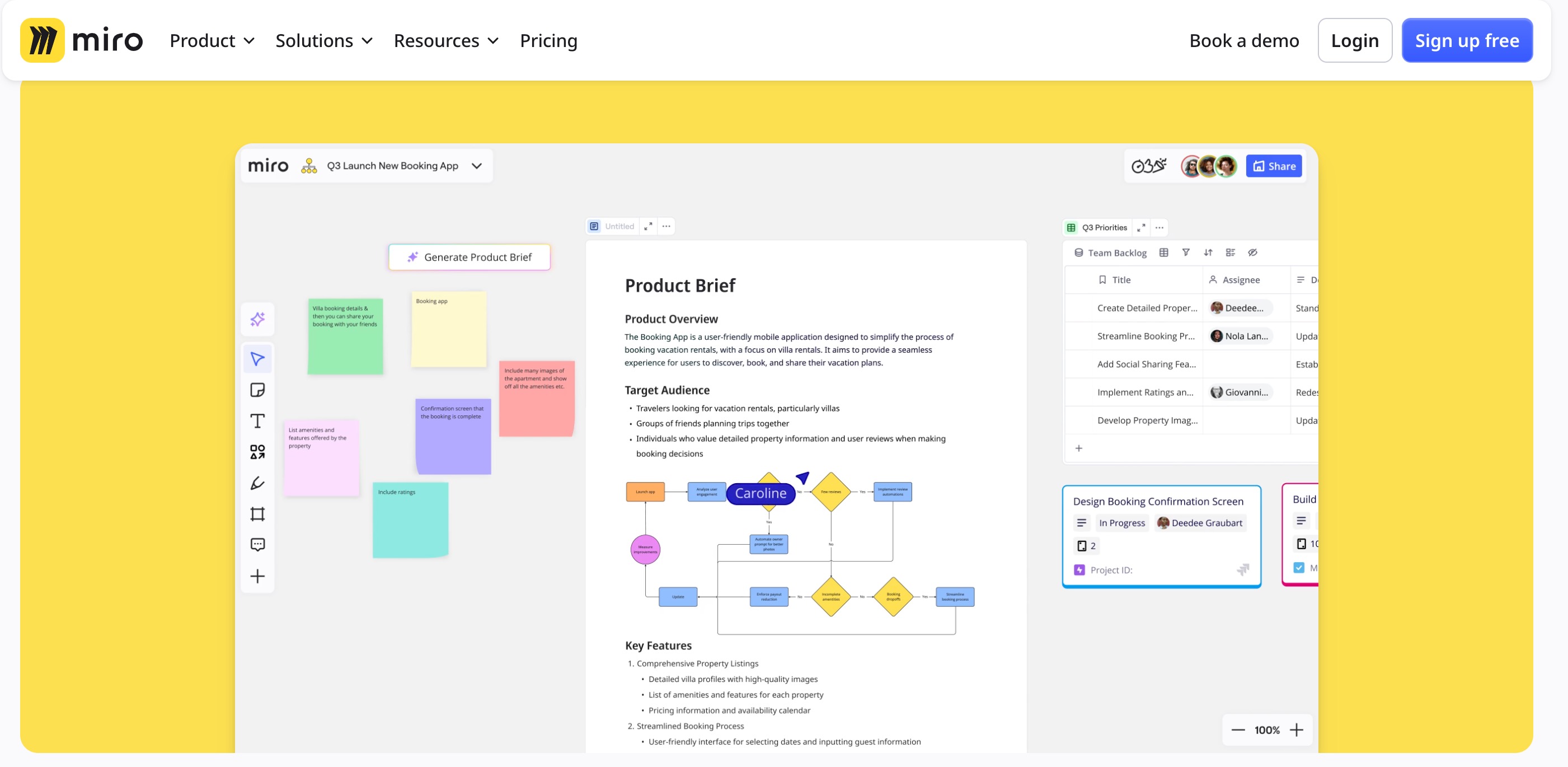Viewport: 1568px width, 767px height.
Task: Choose the frame tool
Action: pyautogui.click(x=257, y=514)
